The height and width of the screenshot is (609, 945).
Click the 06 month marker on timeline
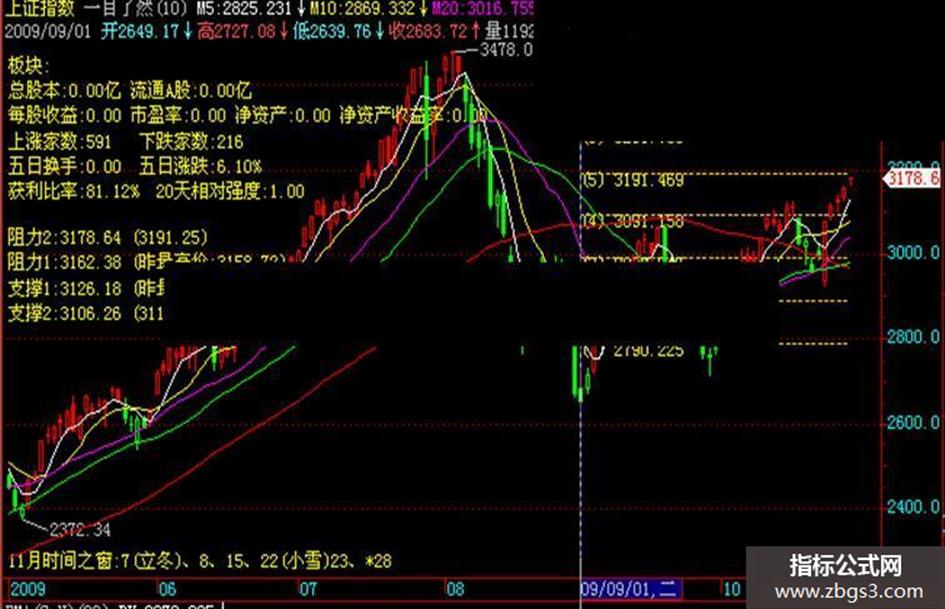(168, 588)
